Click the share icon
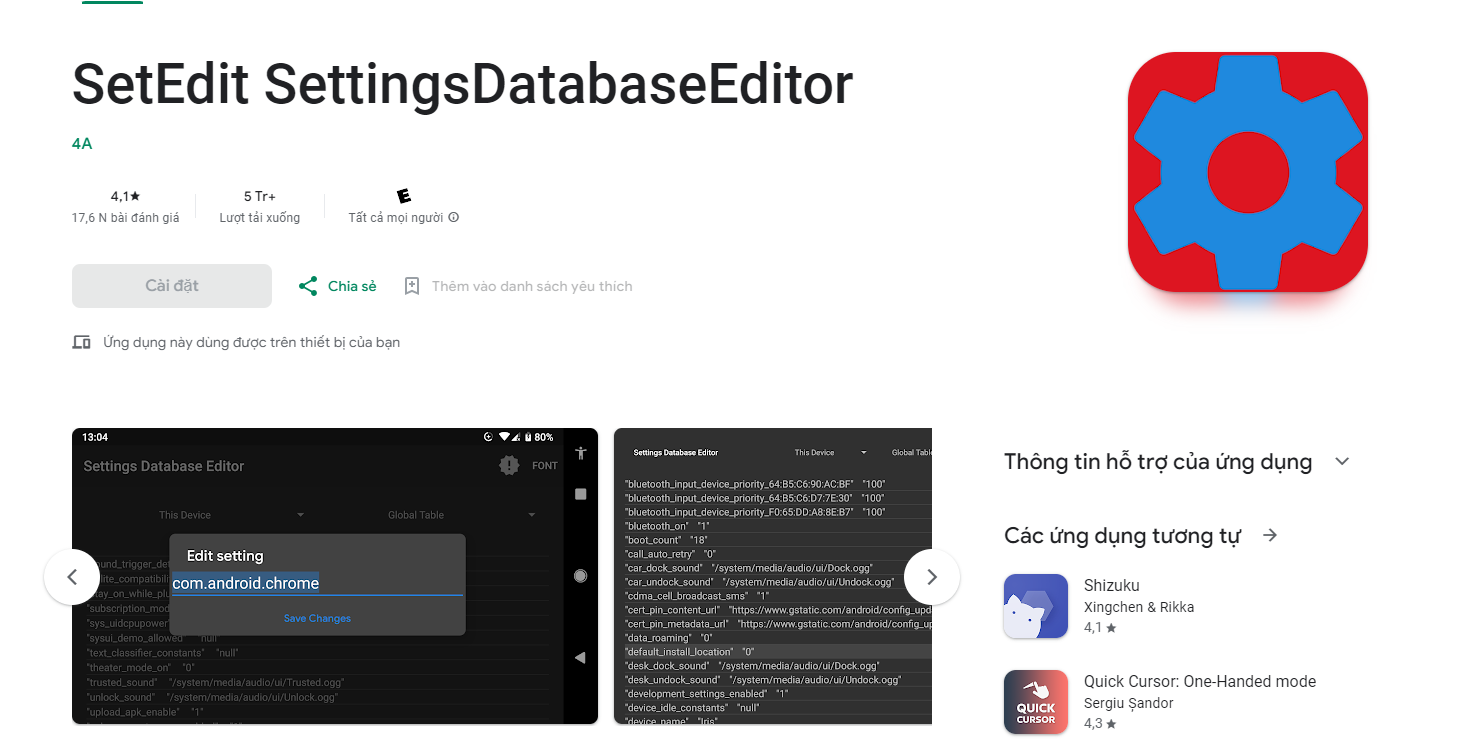 tap(308, 286)
